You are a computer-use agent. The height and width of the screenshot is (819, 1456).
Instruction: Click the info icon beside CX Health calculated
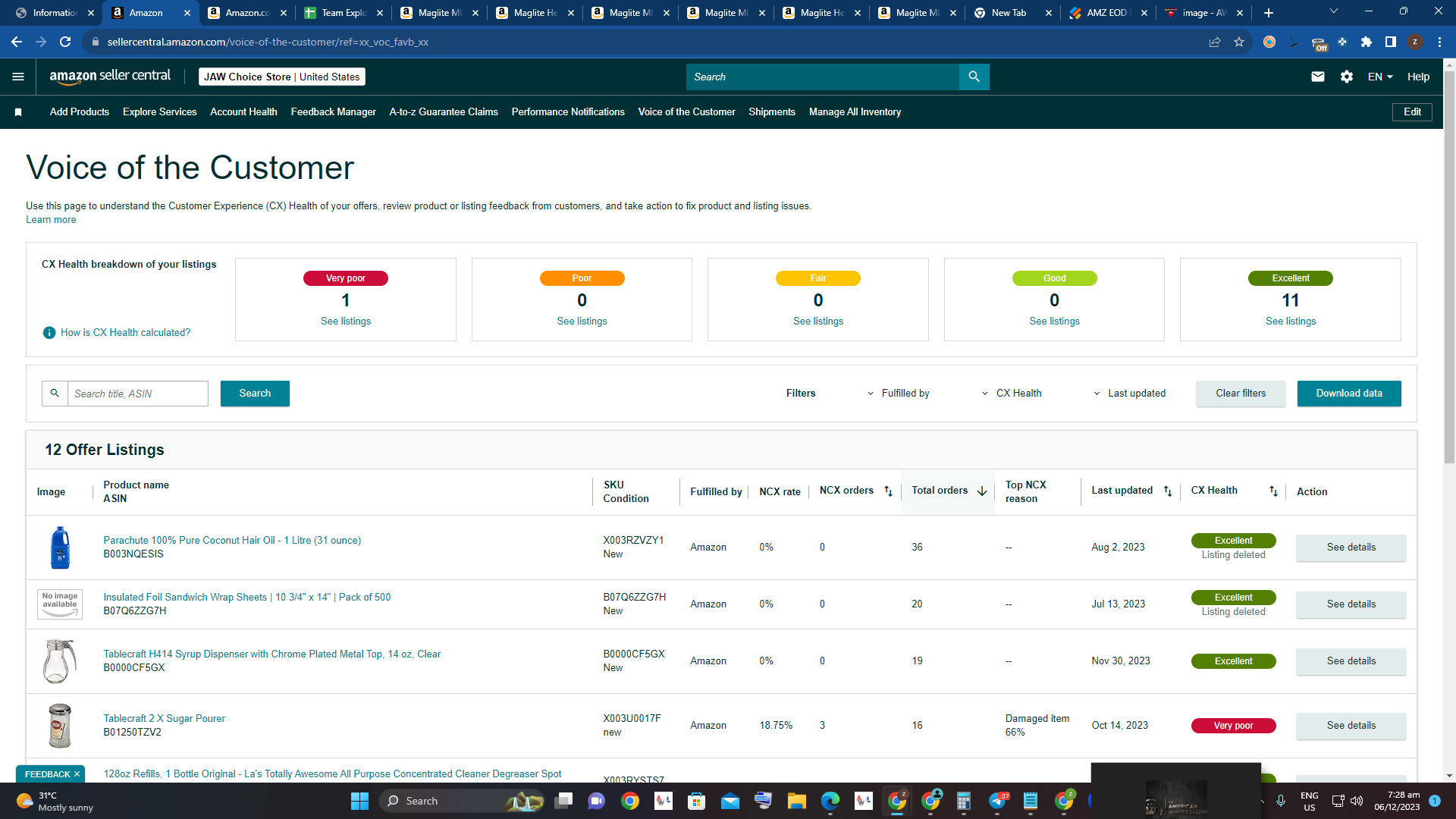[x=49, y=333]
